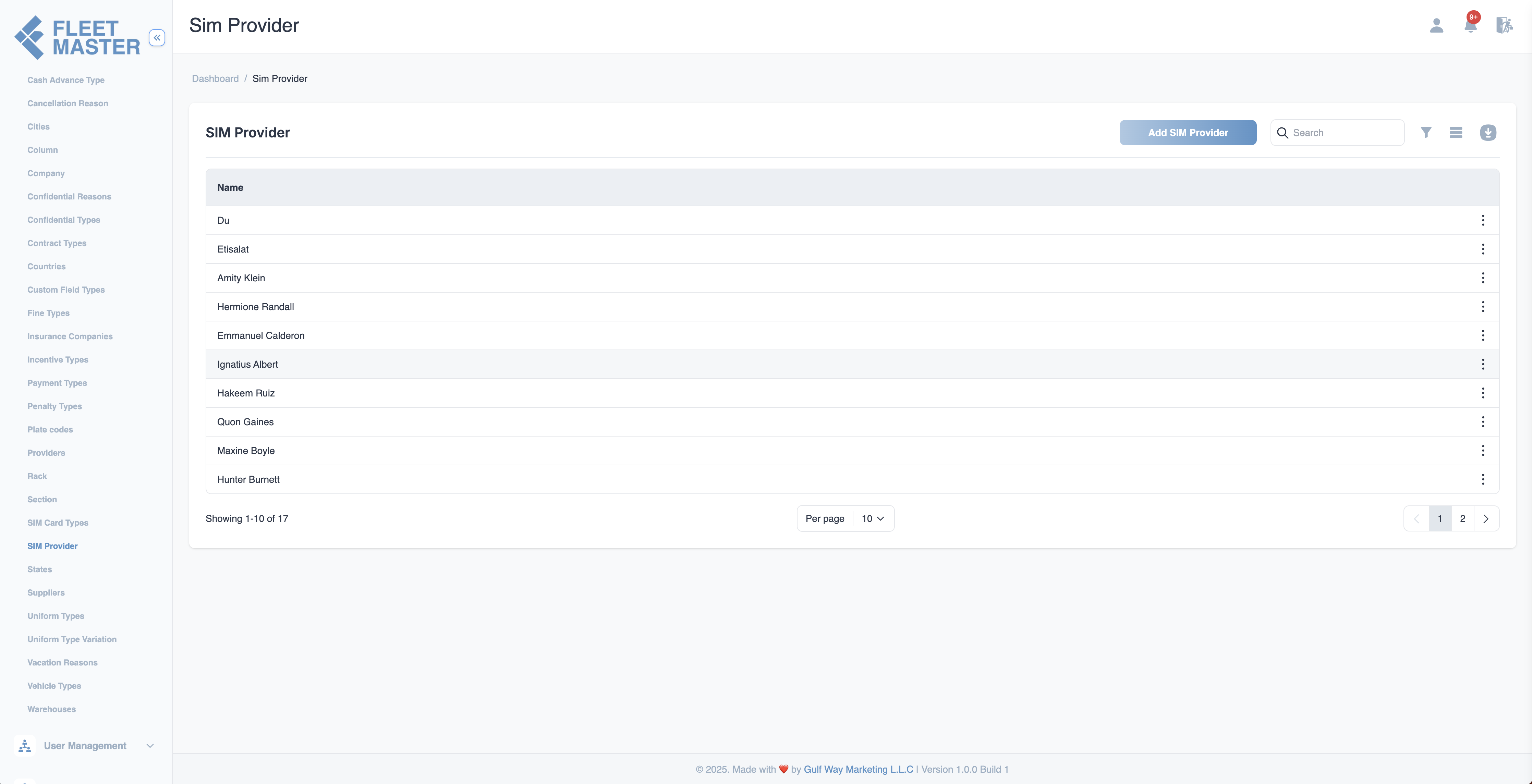
Task: Open Cash Advance Type in sidebar
Action: [x=66, y=80]
